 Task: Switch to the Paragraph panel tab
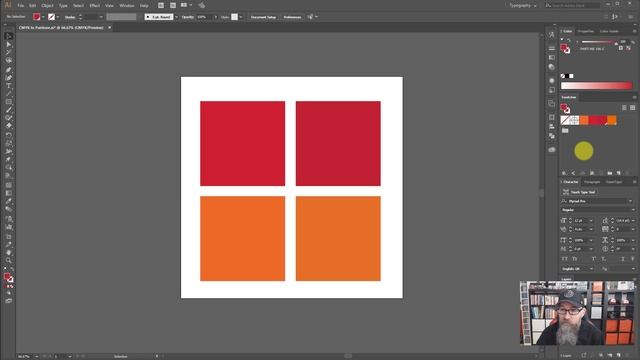pos(592,182)
